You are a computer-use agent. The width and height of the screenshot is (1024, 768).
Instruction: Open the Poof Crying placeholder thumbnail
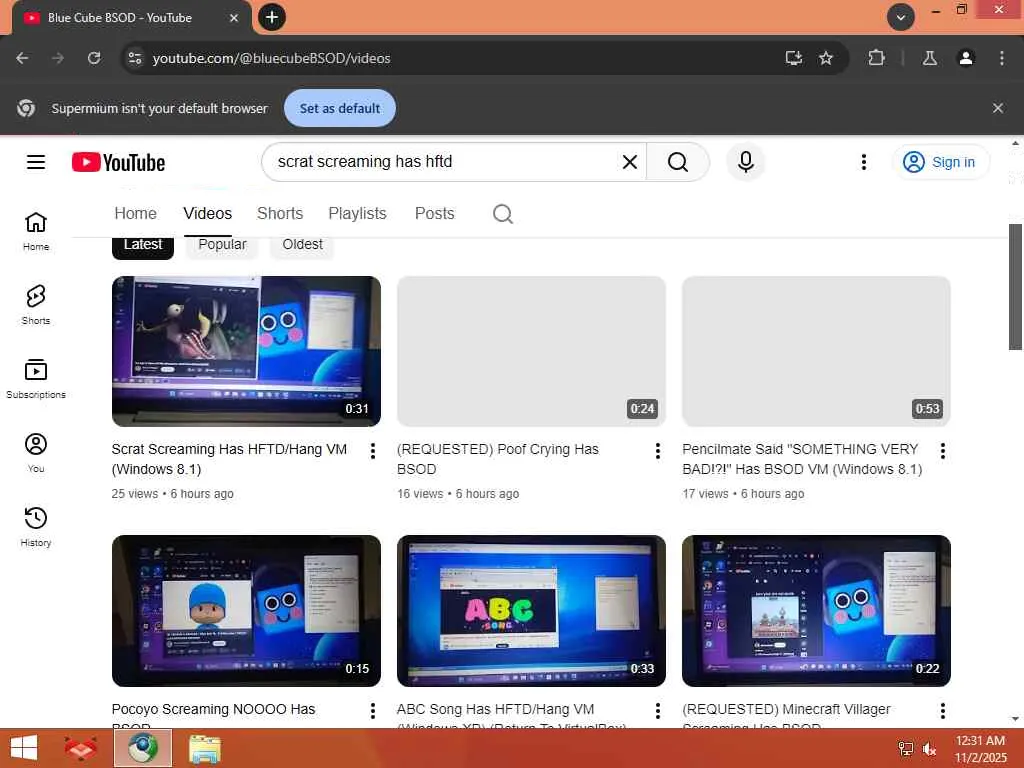[531, 351]
